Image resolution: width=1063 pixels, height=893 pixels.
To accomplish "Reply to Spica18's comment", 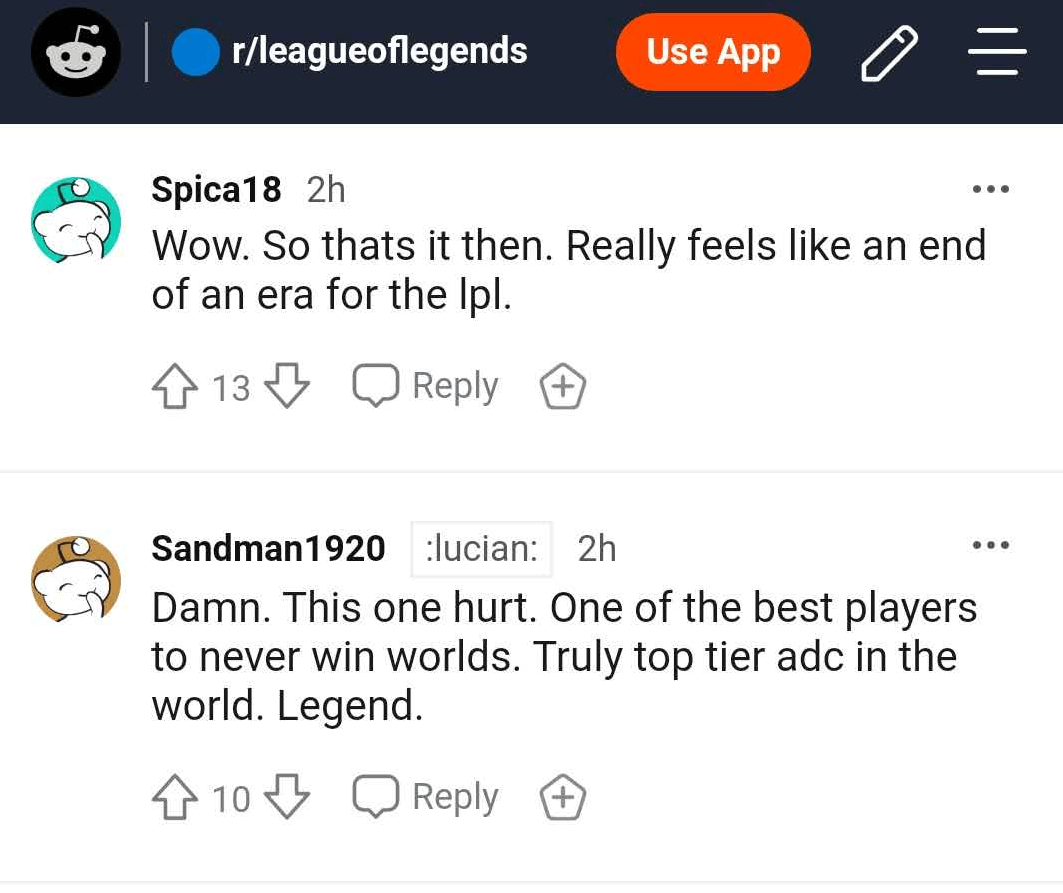I will click(426, 386).
